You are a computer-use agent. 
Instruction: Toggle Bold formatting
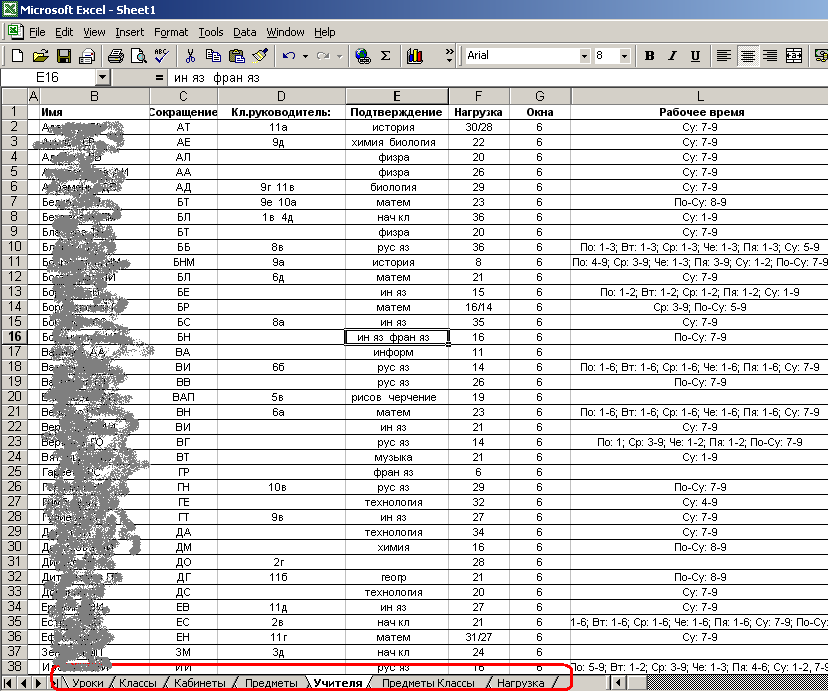(650, 56)
